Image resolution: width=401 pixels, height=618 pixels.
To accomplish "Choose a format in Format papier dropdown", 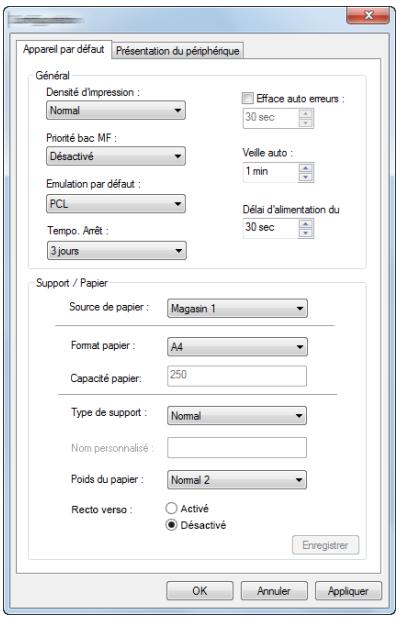I will (237, 347).
